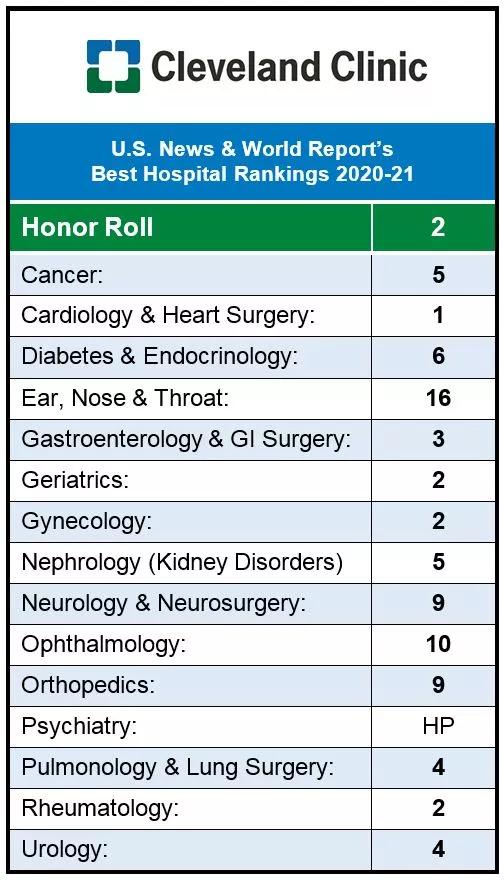Select the Best Hospital Rankings 2020-21 header
This screenshot has width=504, height=880.
click(253, 161)
